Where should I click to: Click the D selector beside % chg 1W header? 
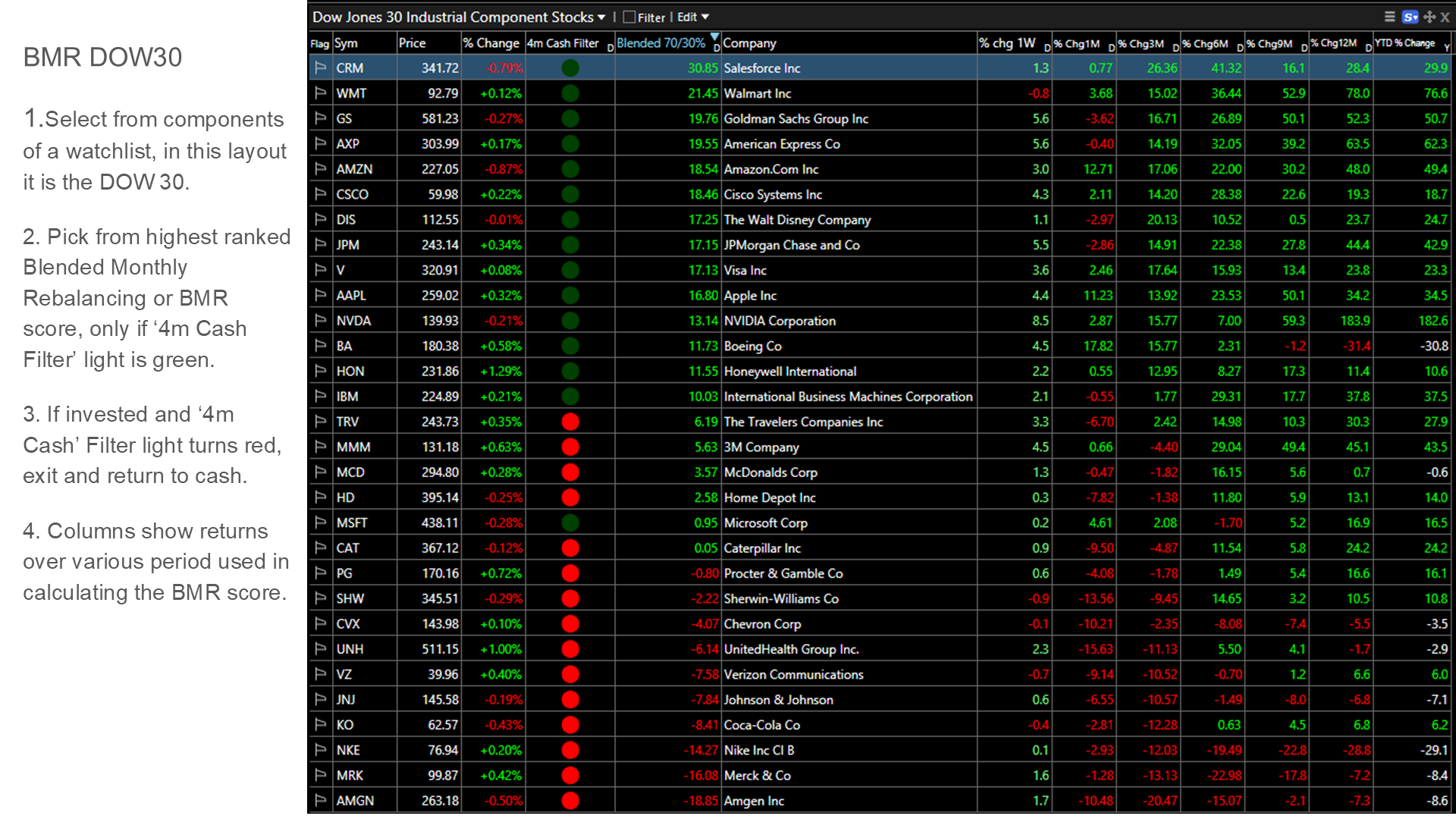1046,46
